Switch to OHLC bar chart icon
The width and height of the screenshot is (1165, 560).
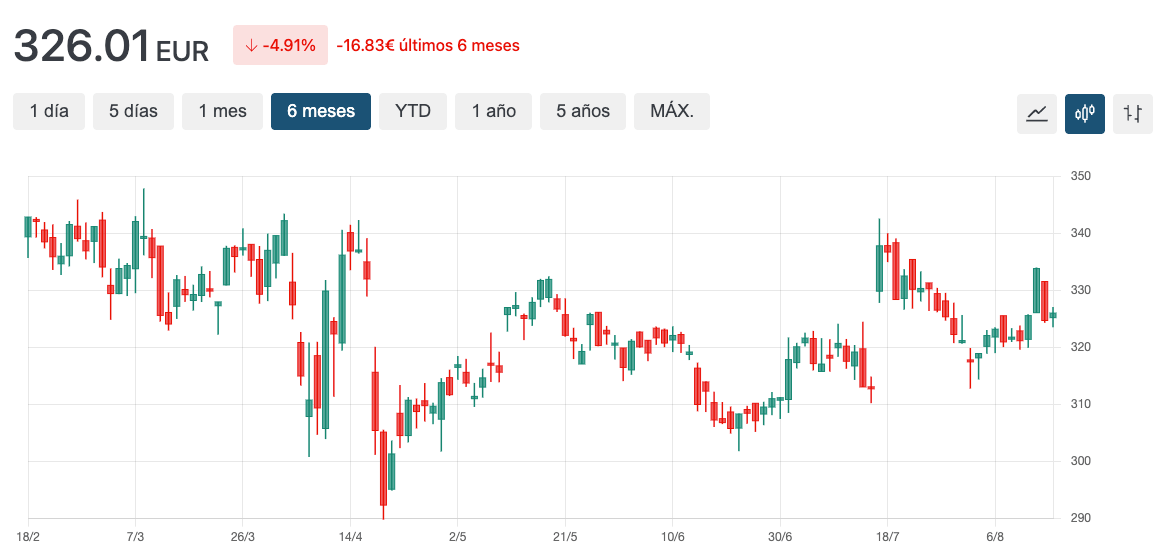point(1132,114)
